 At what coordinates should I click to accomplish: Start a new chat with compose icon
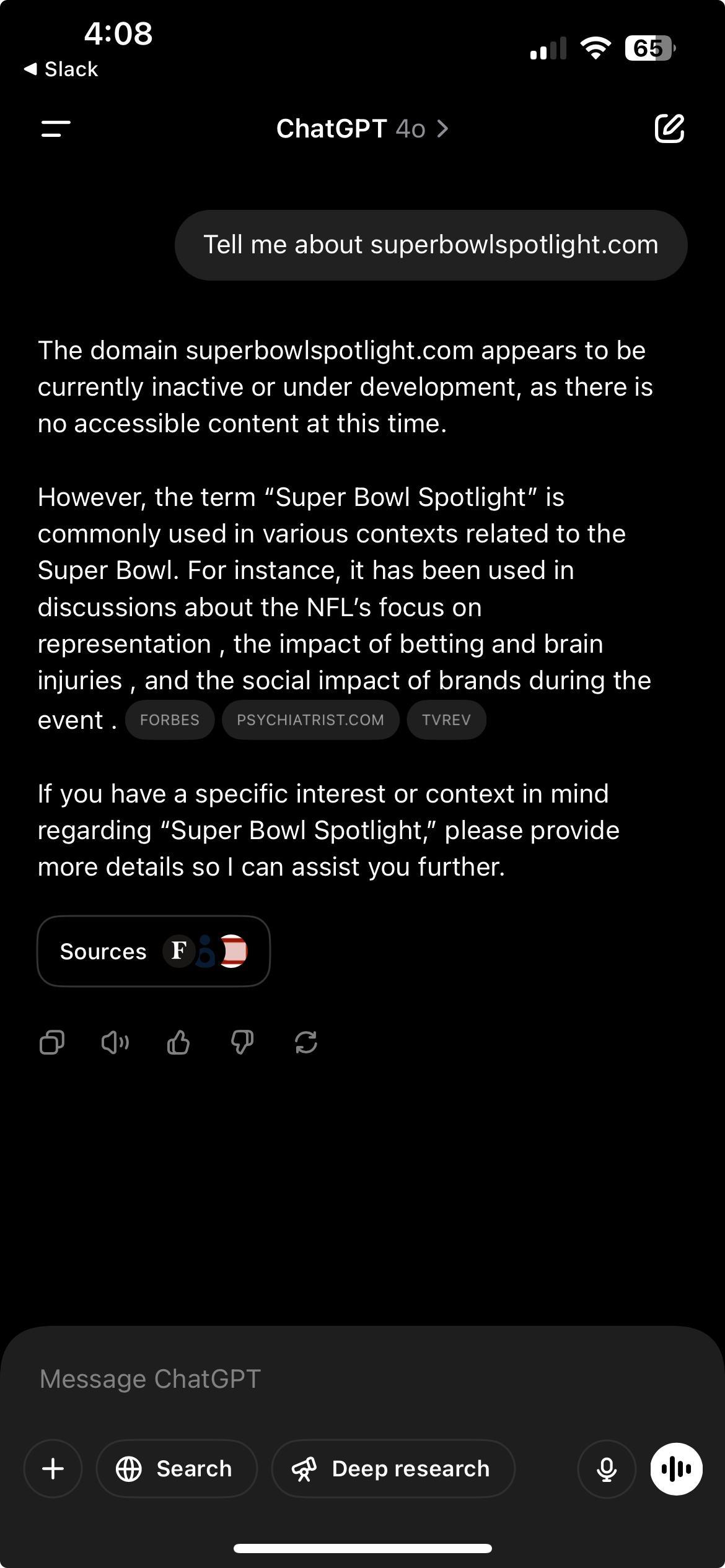point(669,128)
